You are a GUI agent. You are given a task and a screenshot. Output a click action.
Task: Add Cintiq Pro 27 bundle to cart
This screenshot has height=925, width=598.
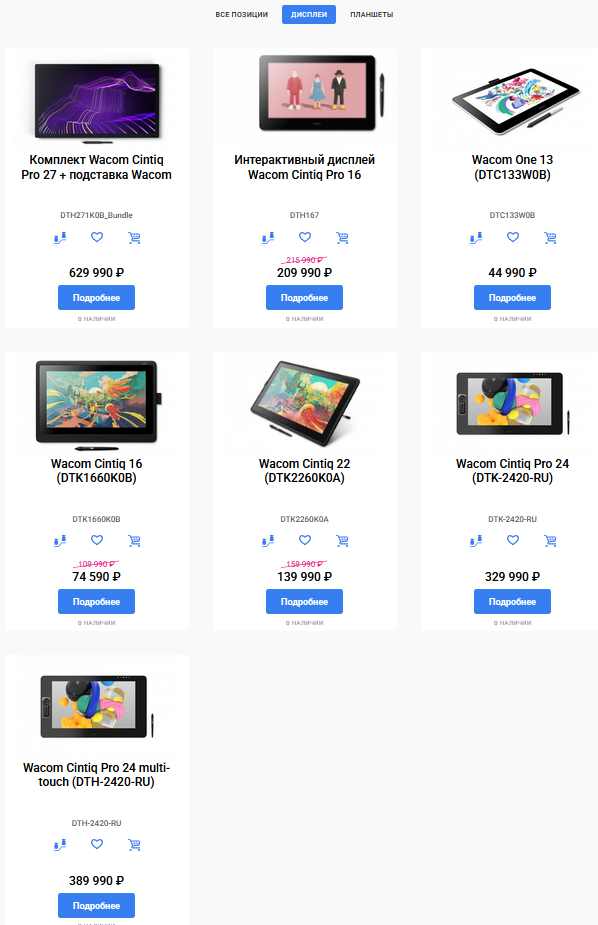click(x=134, y=238)
